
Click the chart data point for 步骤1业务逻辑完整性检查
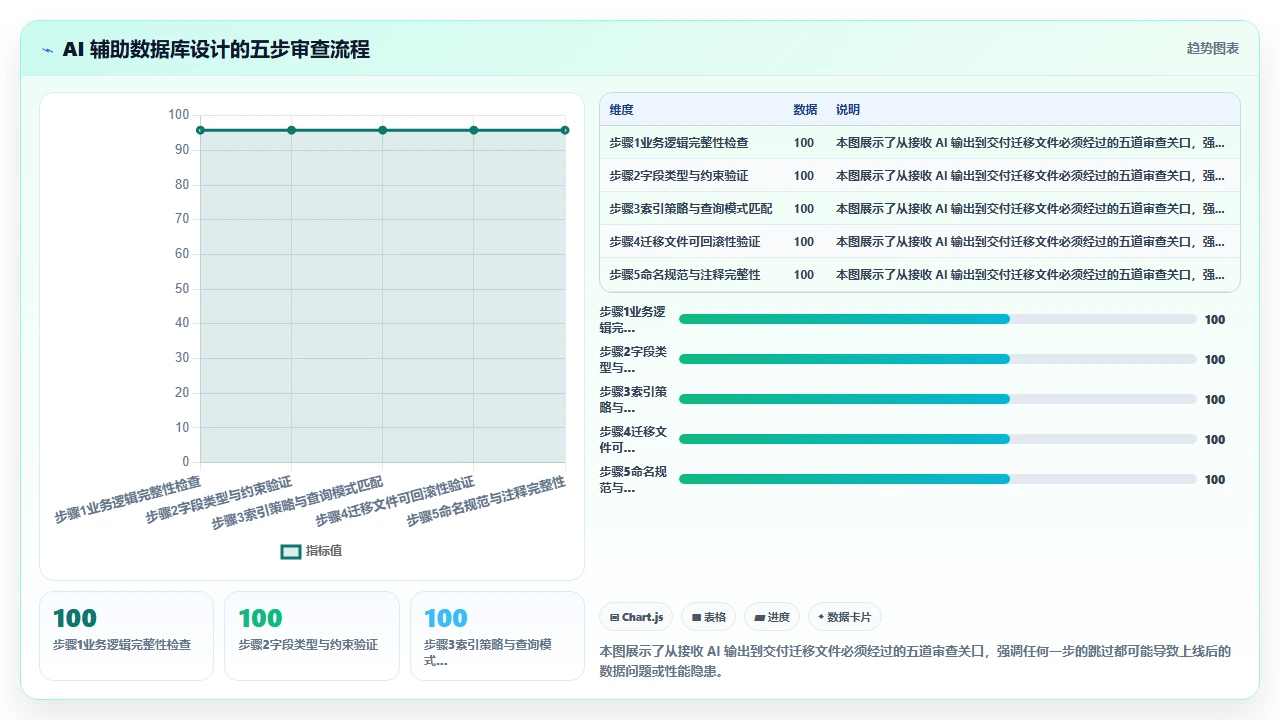(x=200, y=130)
